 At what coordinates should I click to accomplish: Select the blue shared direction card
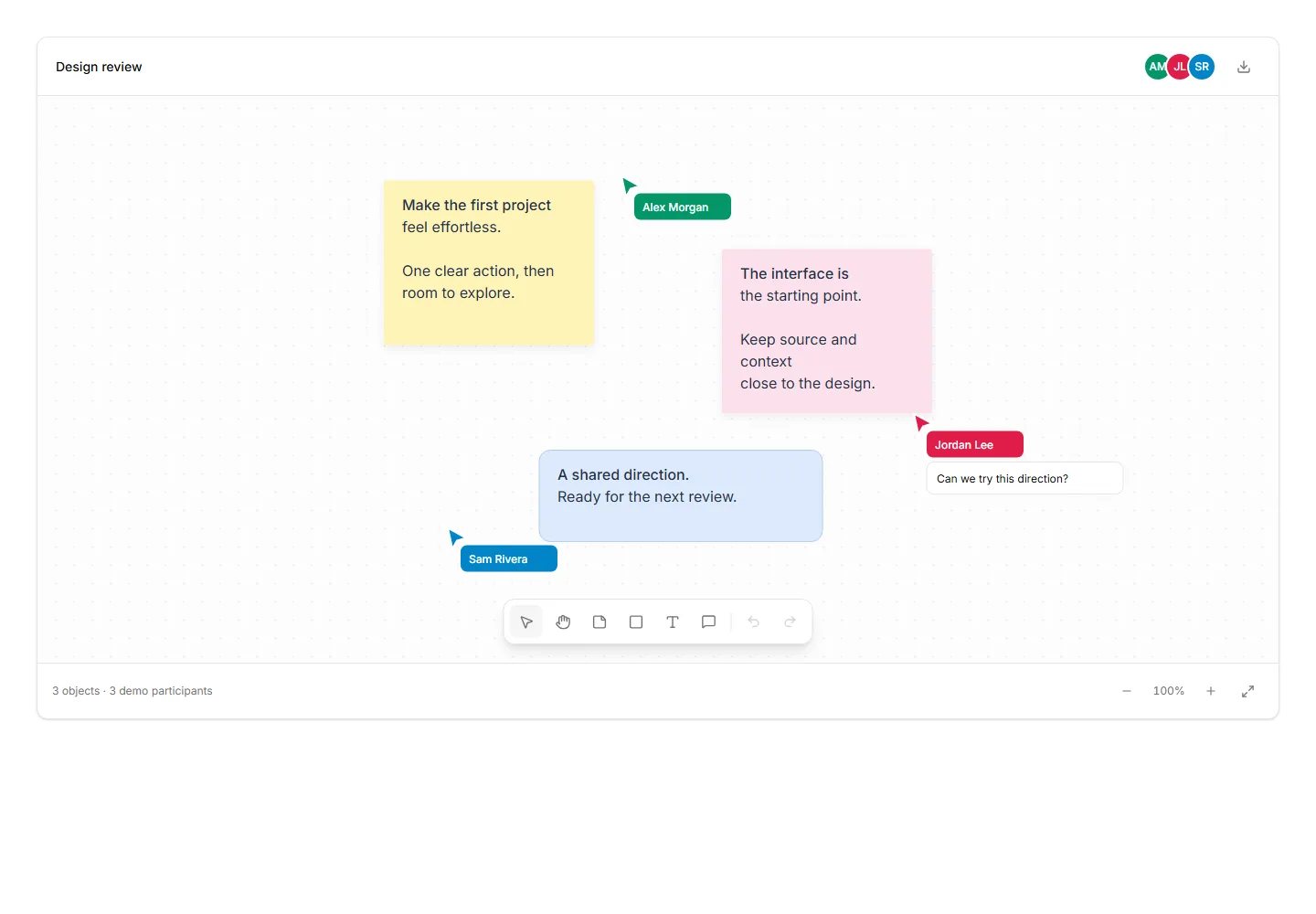tap(681, 495)
